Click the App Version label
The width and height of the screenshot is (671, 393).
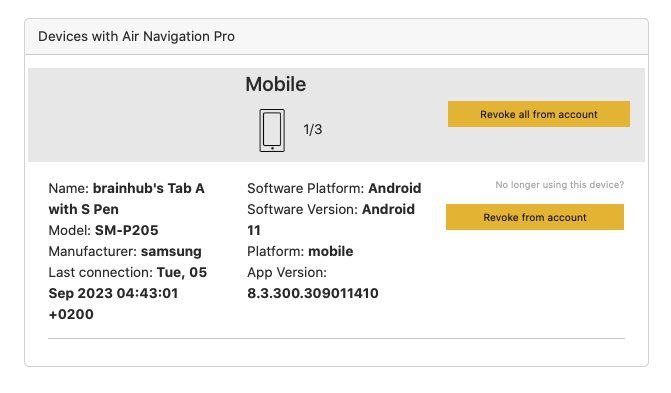[x=287, y=272]
